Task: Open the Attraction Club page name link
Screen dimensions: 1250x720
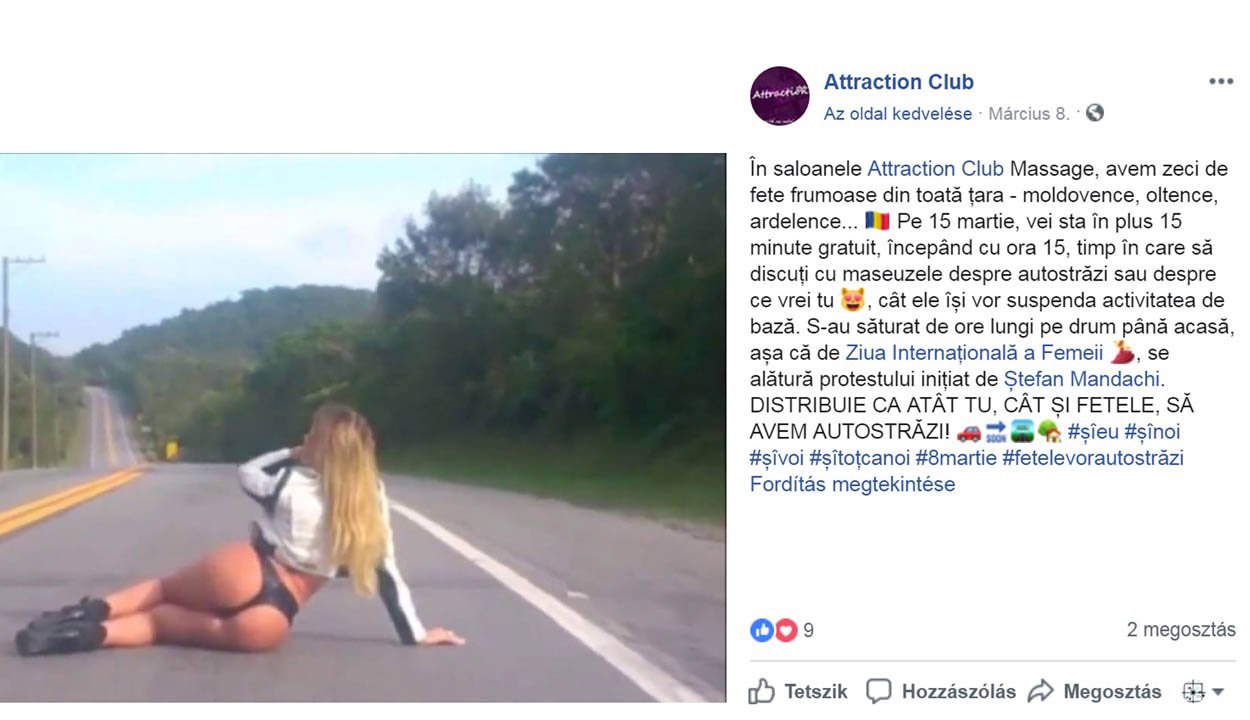Action: (898, 82)
